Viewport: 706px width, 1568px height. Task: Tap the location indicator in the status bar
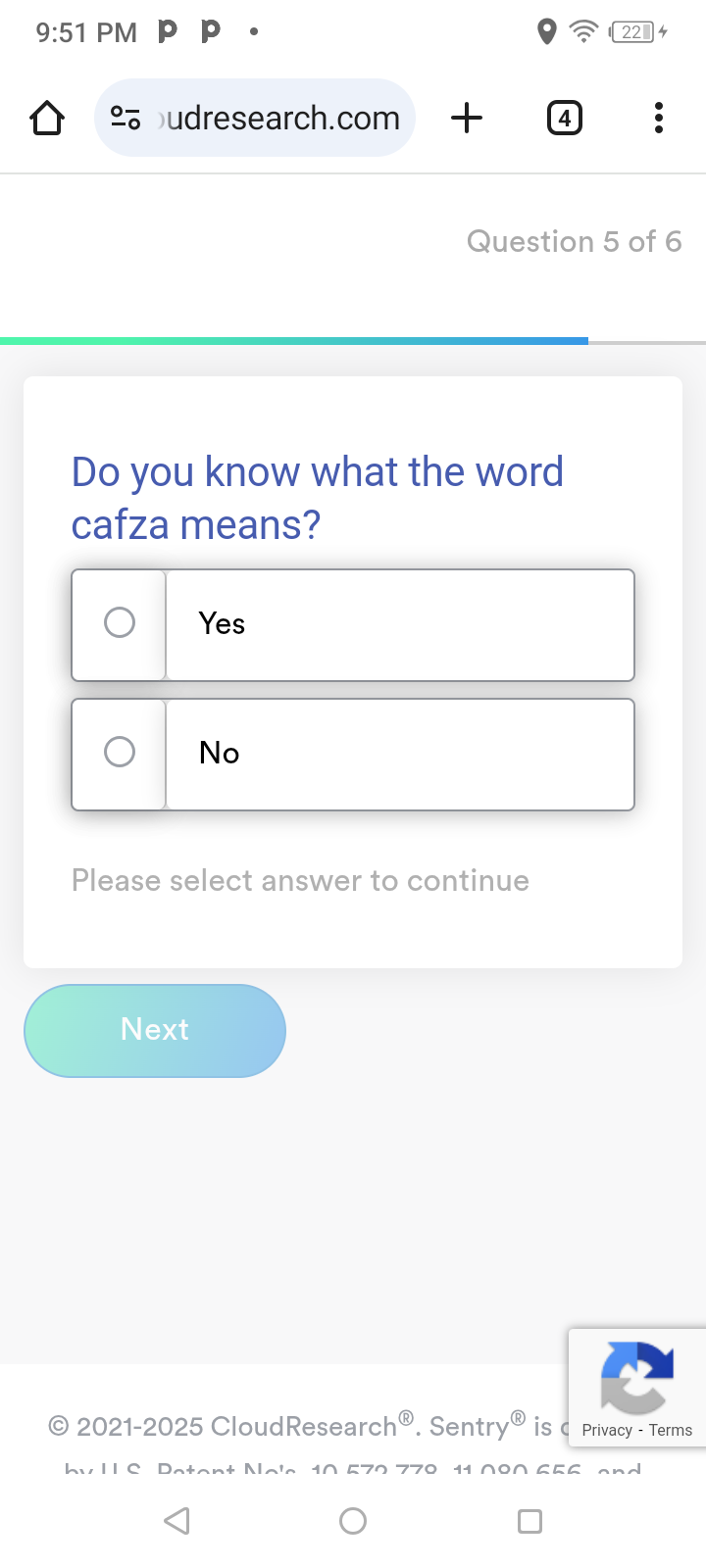547,32
